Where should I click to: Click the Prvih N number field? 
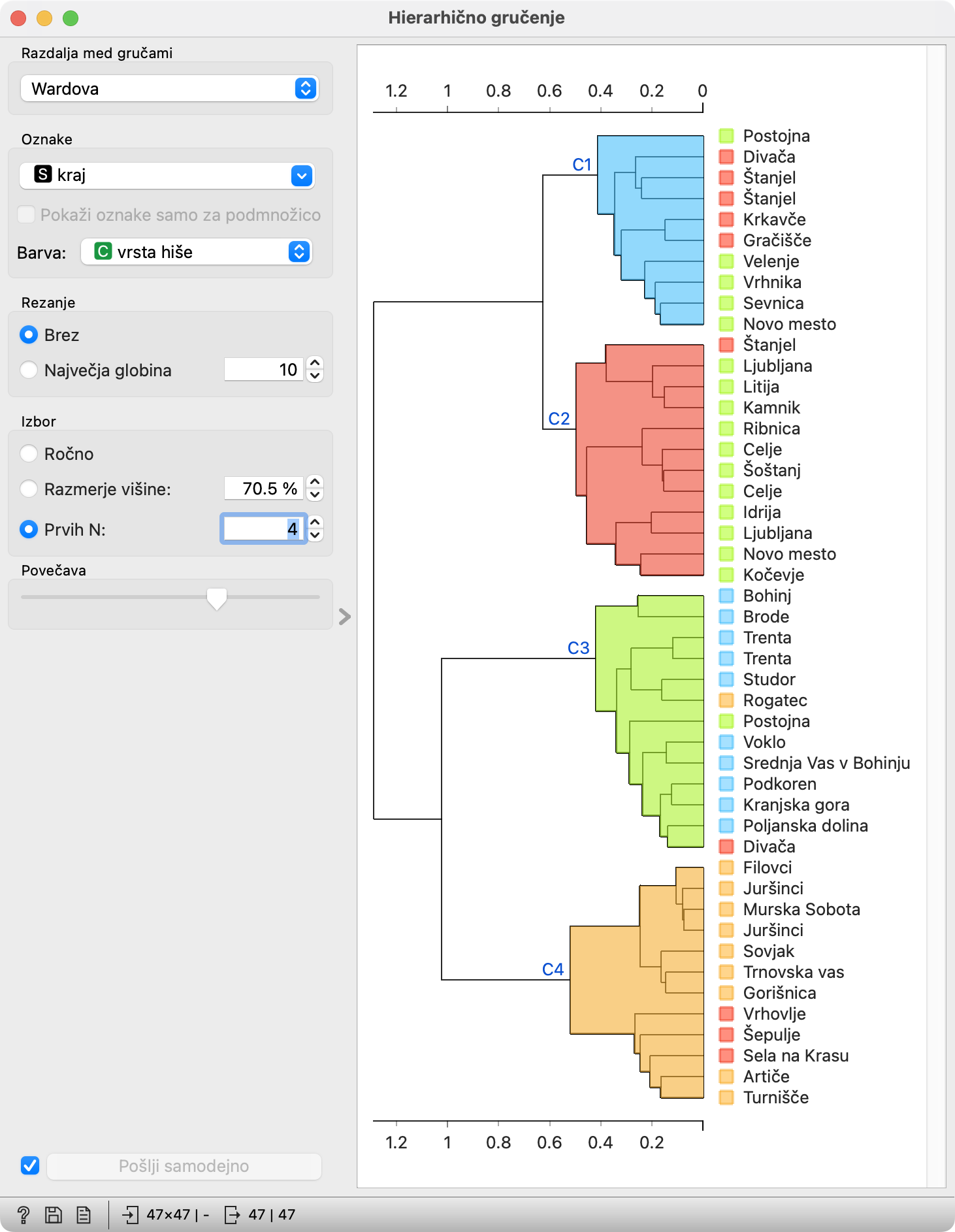263,528
